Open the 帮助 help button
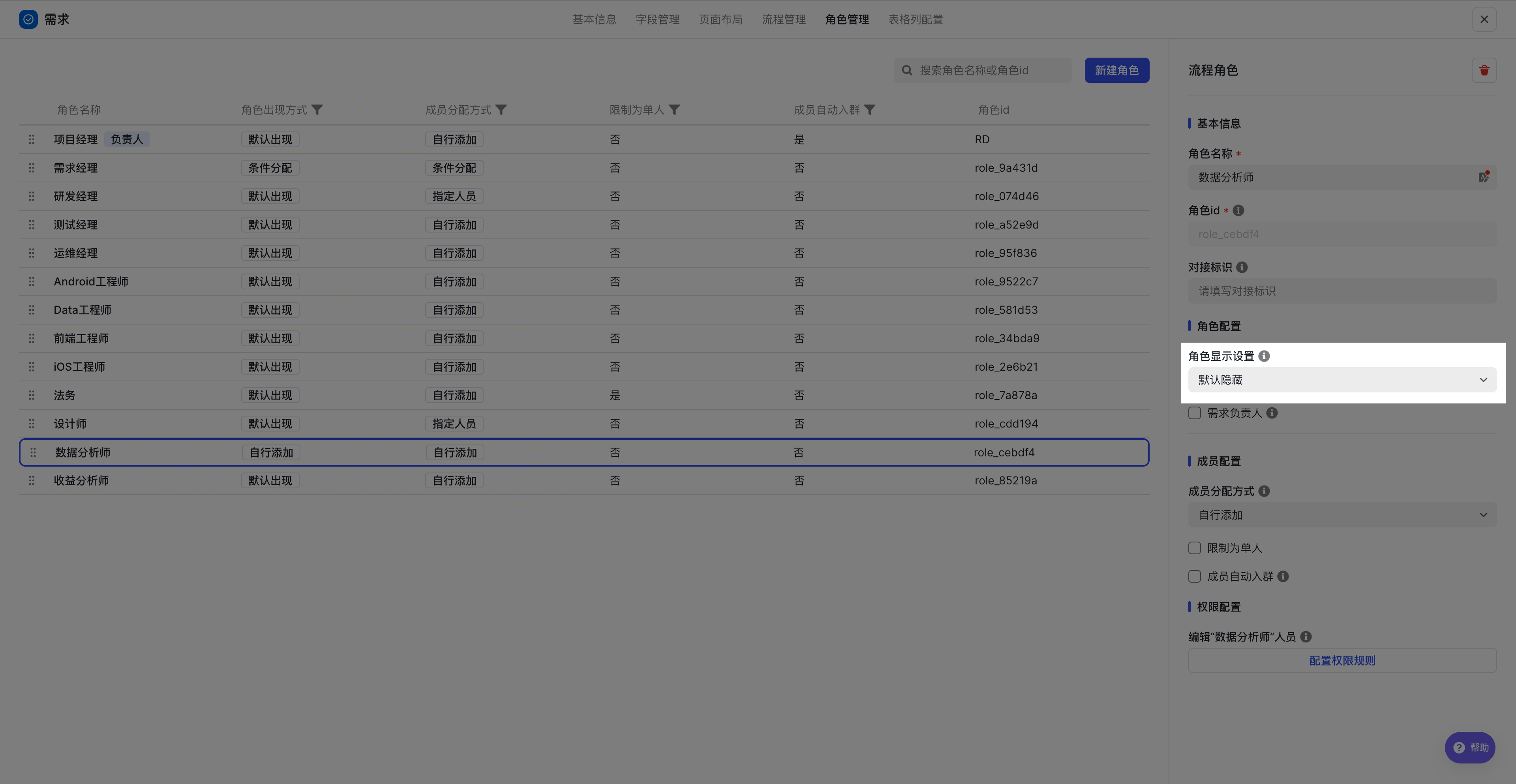The height and width of the screenshot is (784, 1516). (1470, 748)
